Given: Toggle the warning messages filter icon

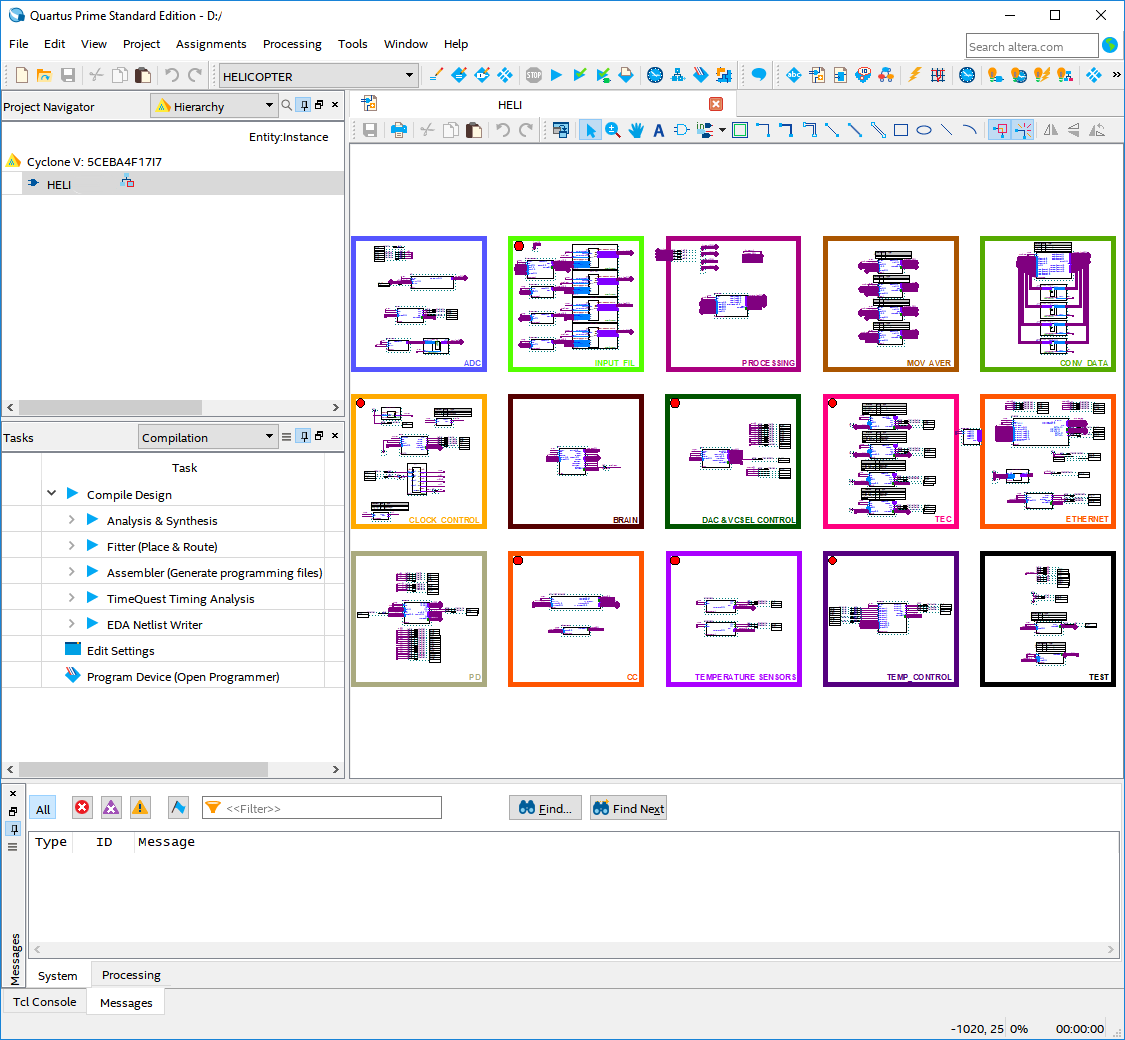Looking at the screenshot, I should tap(140, 808).
